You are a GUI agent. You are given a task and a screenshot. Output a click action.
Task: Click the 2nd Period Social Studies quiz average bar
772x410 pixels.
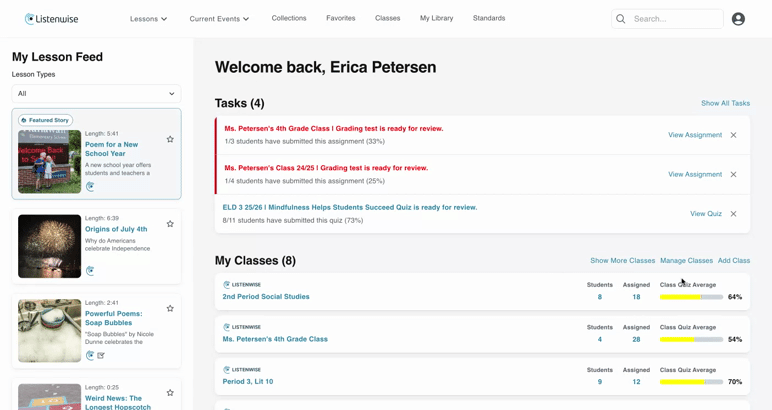(x=691, y=297)
